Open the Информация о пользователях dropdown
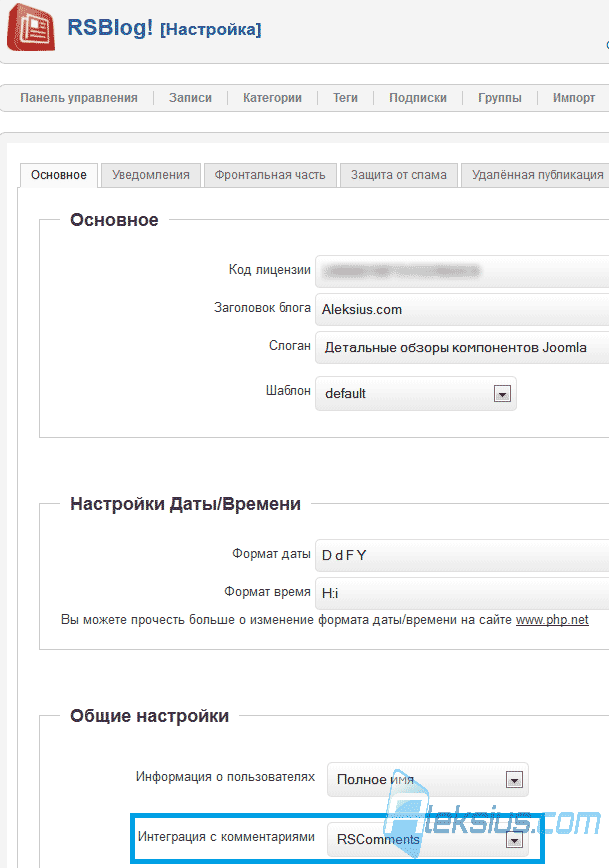This screenshot has height=868, width=609. click(428, 779)
